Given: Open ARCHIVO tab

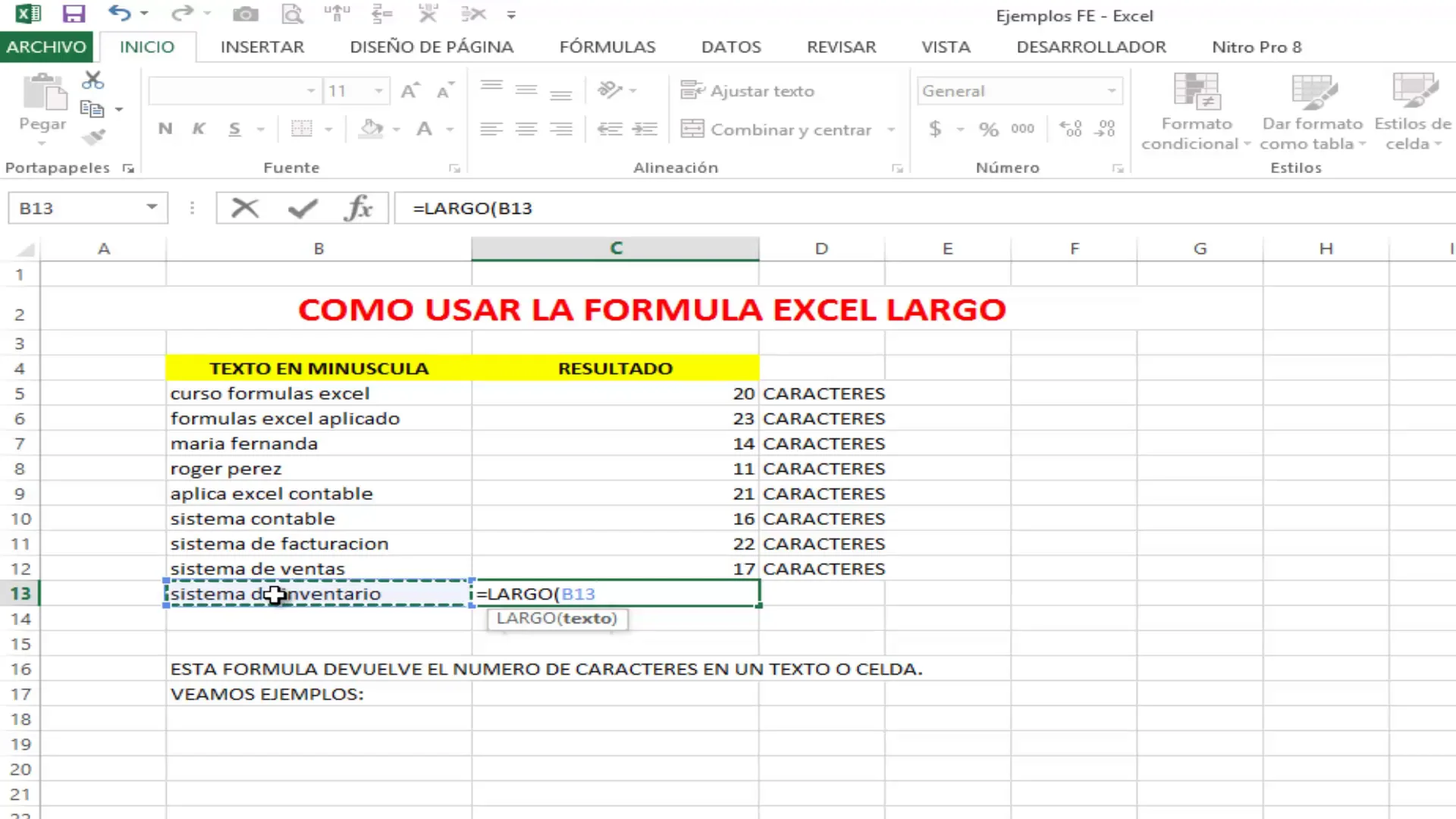Looking at the screenshot, I should (46, 47).
